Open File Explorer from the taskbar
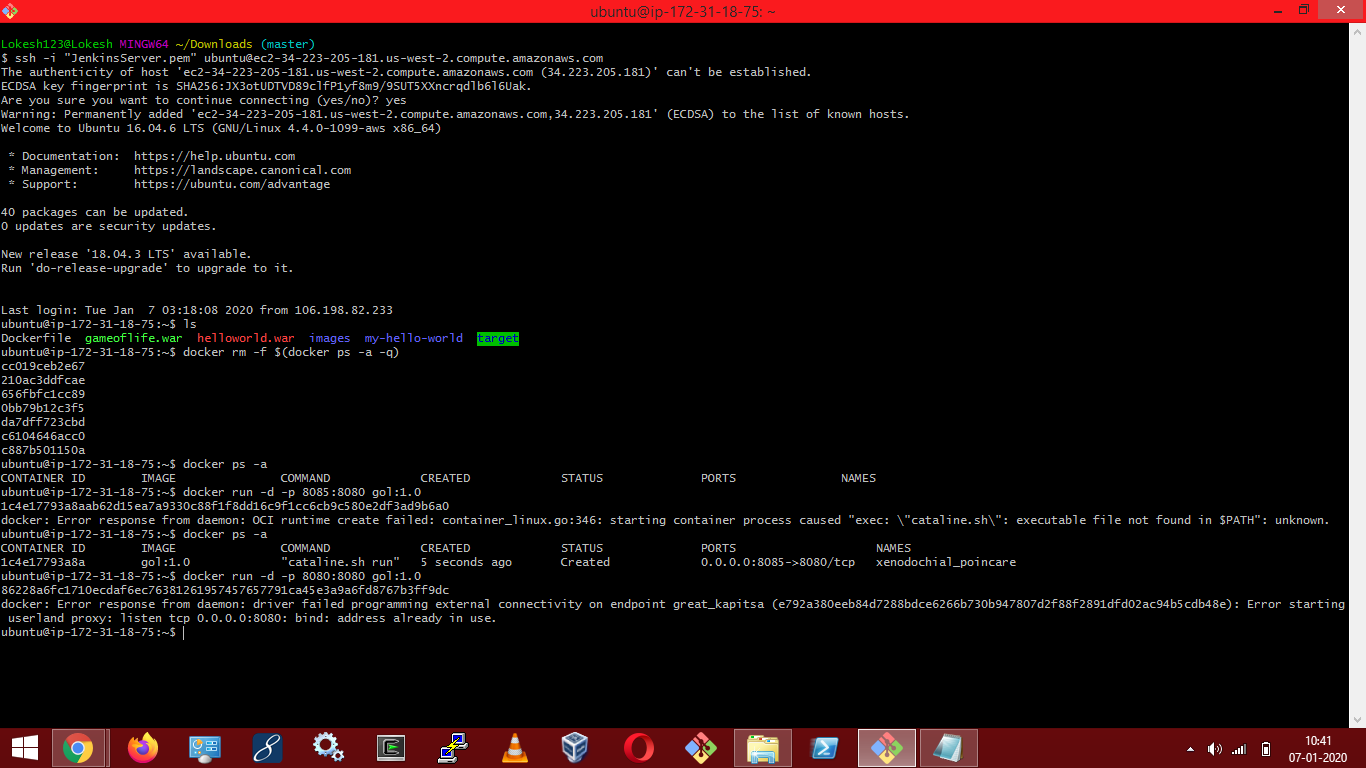Viewport: 1366px width, 768px height. (762, 747)
